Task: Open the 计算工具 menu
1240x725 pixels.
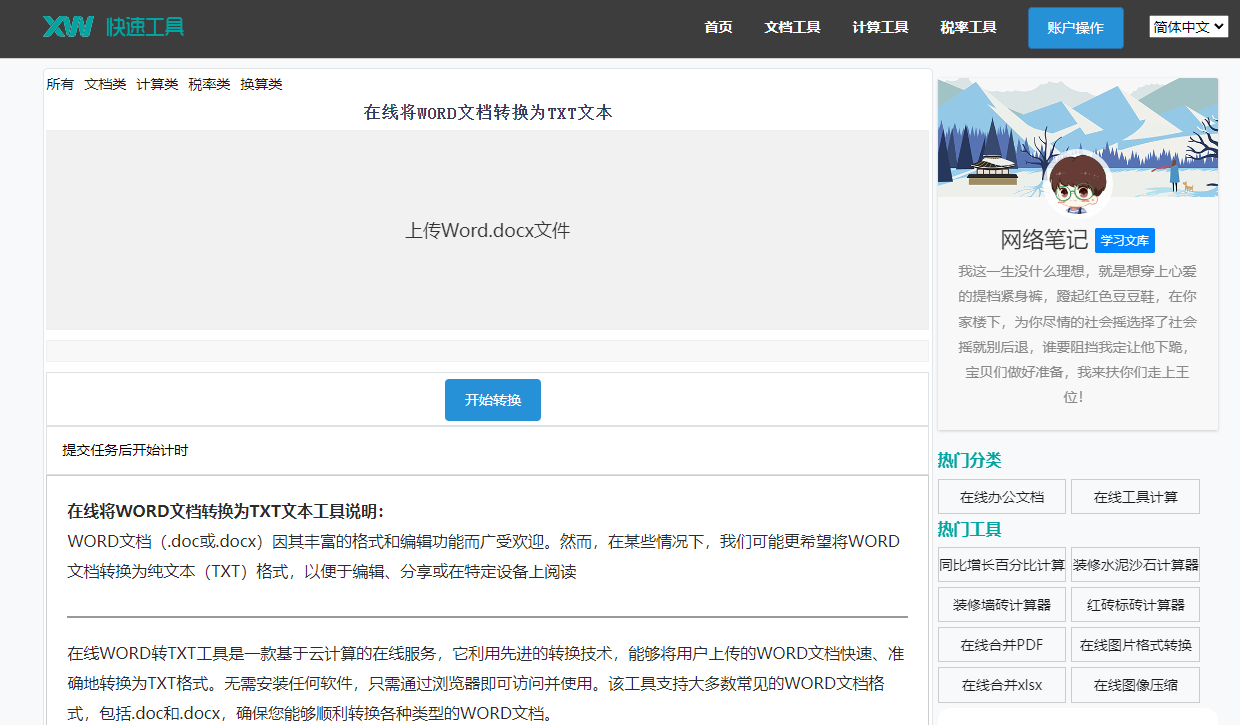Action: (x=880, y=28)
